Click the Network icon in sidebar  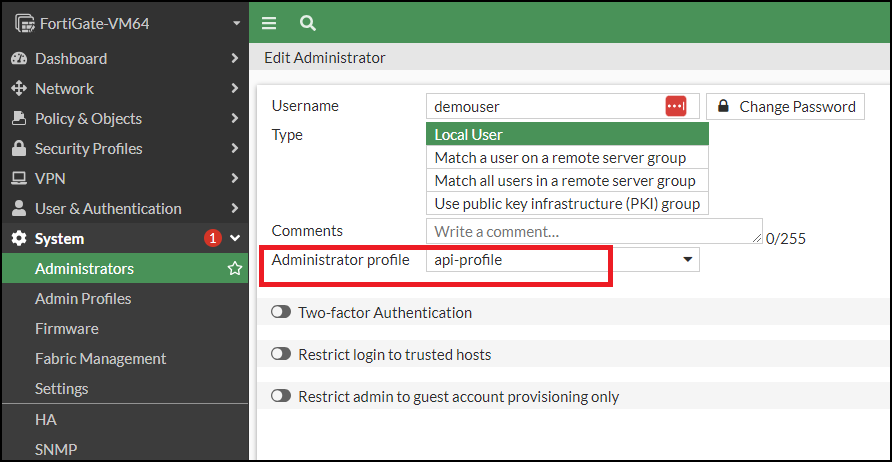(18, 89)
